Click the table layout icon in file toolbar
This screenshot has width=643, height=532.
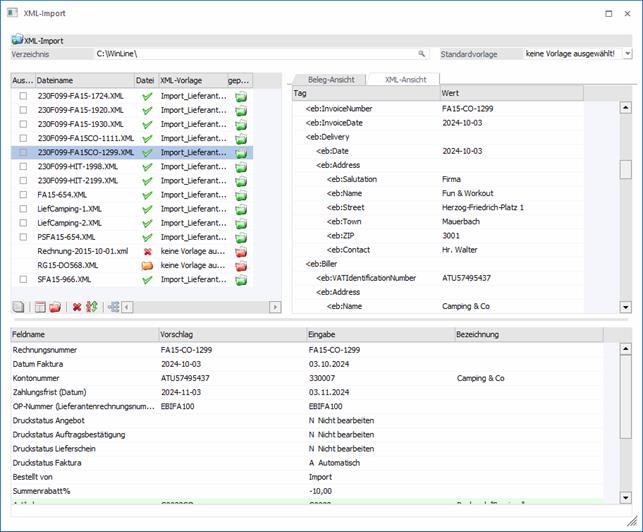click(x=38, y=306)
